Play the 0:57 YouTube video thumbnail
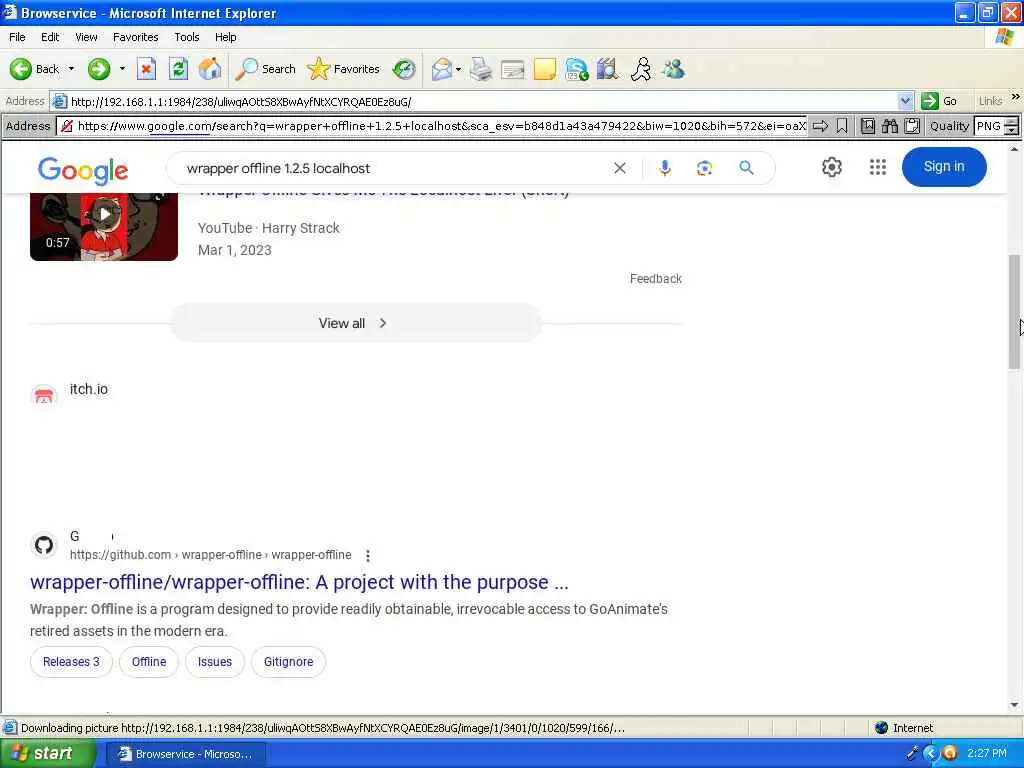The height and width of the screenshot is (768, 1024). tap(104, 227)
